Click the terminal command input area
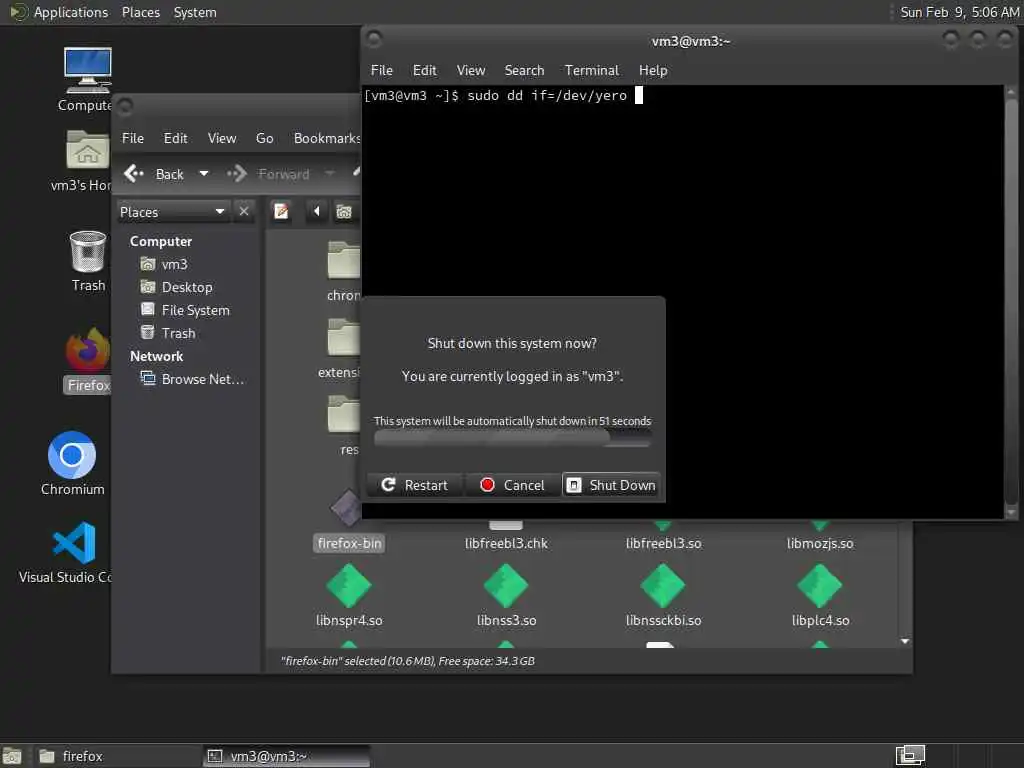Viewport: 1024px width, 768px height. tap(682, 300)
